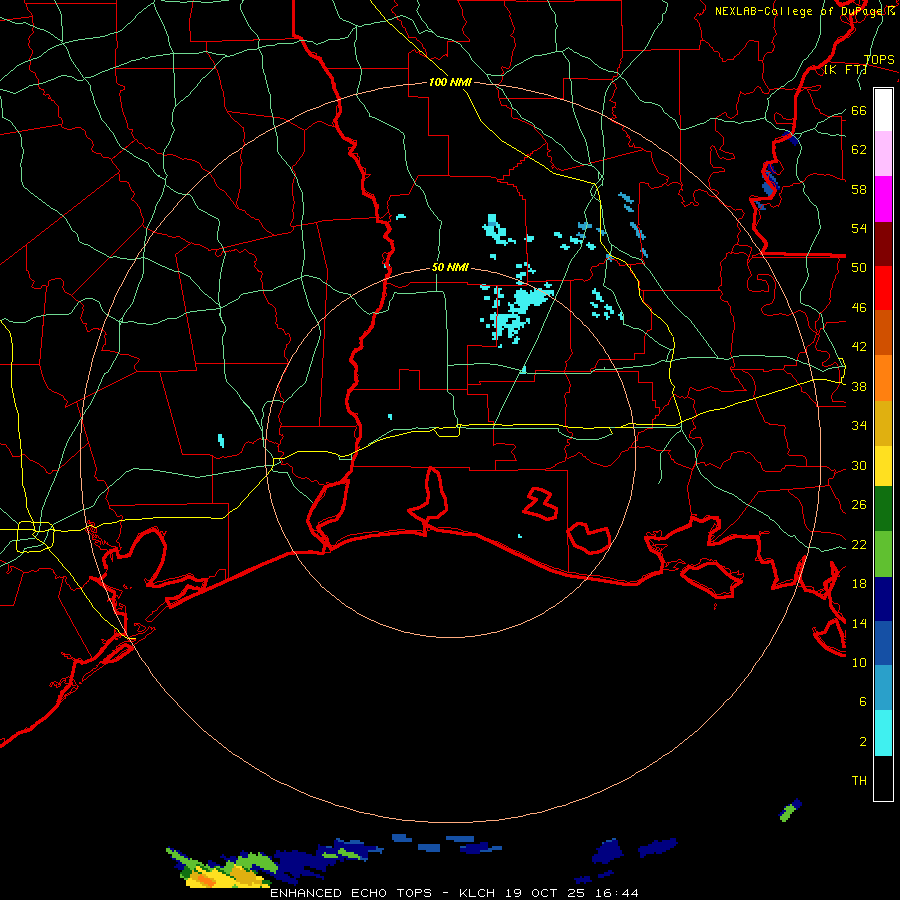Click the 34 legend value
The width and height of the screenshot is (900, 900).
(x=859, y=425)
